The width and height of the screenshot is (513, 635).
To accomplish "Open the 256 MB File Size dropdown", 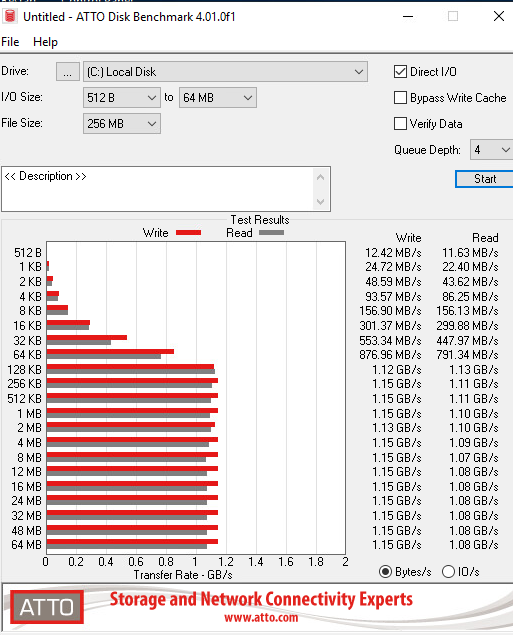I will click(121, 124).
